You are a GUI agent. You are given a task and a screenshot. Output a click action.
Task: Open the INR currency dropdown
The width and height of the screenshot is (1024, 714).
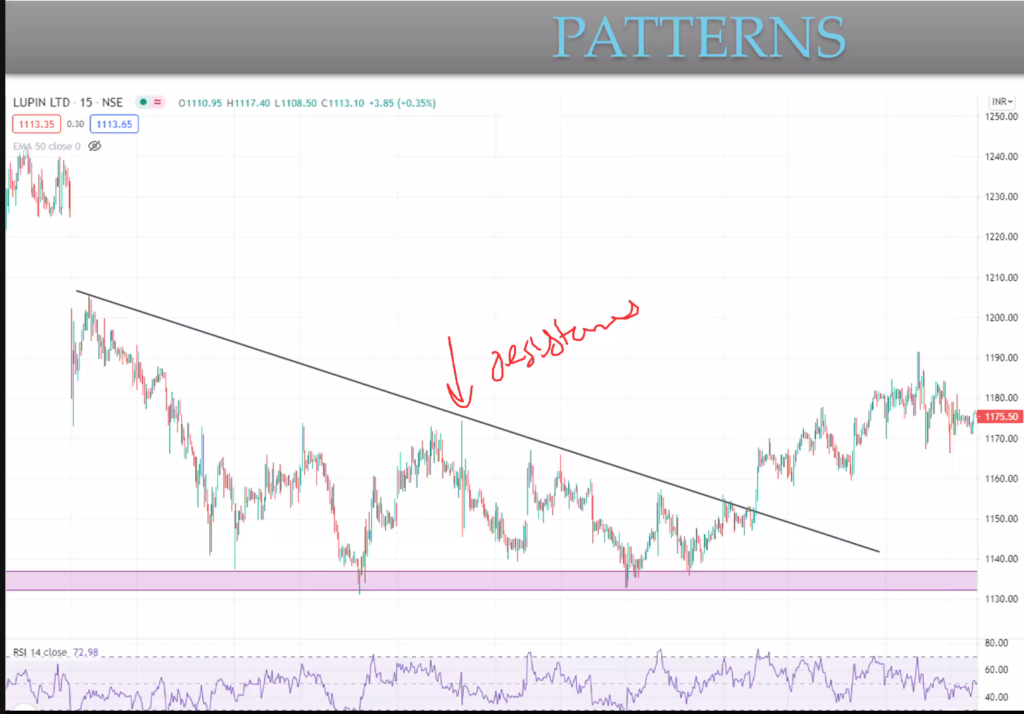[x=1000, y=102]
